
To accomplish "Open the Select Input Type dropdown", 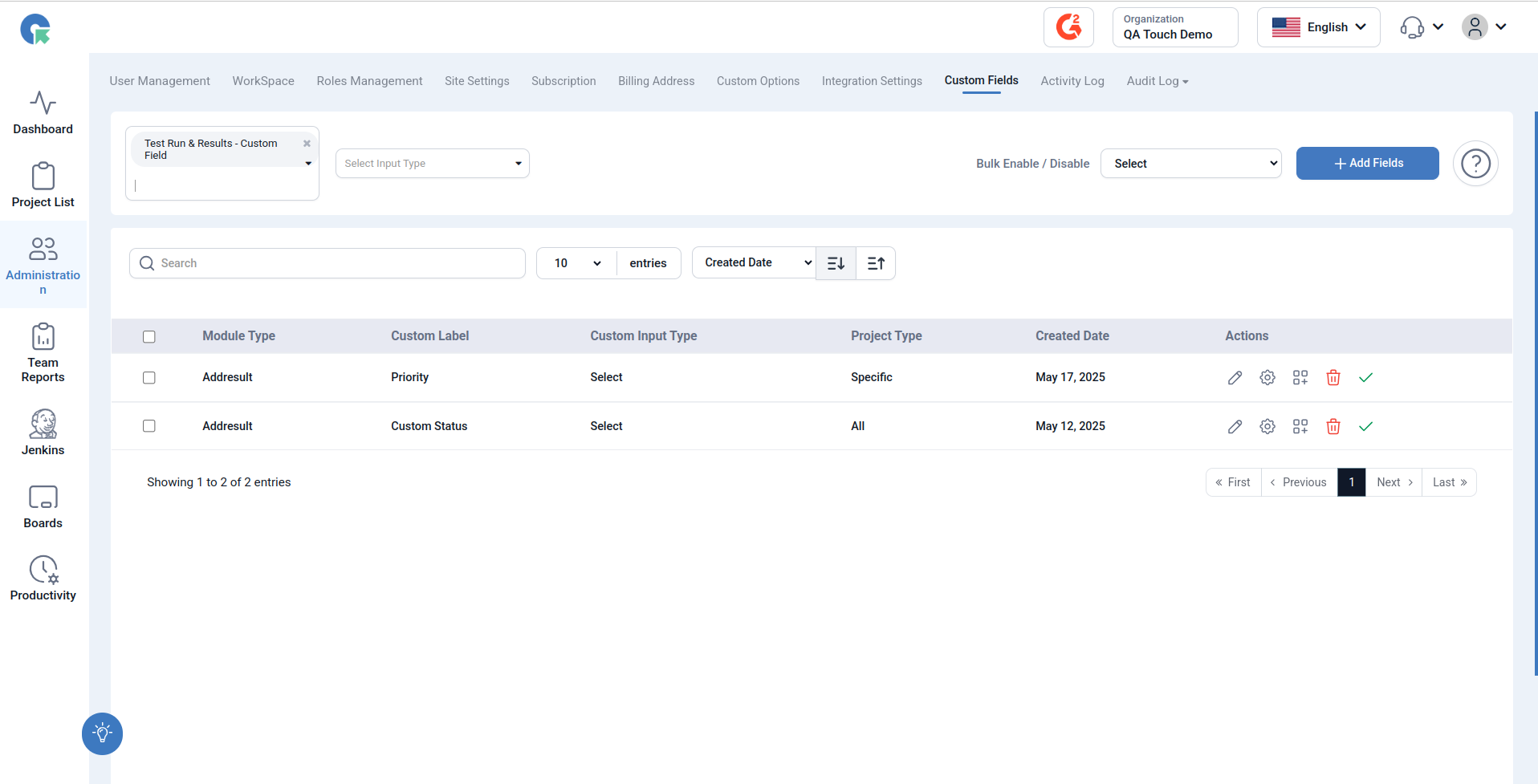I will (x=433, y=164).
